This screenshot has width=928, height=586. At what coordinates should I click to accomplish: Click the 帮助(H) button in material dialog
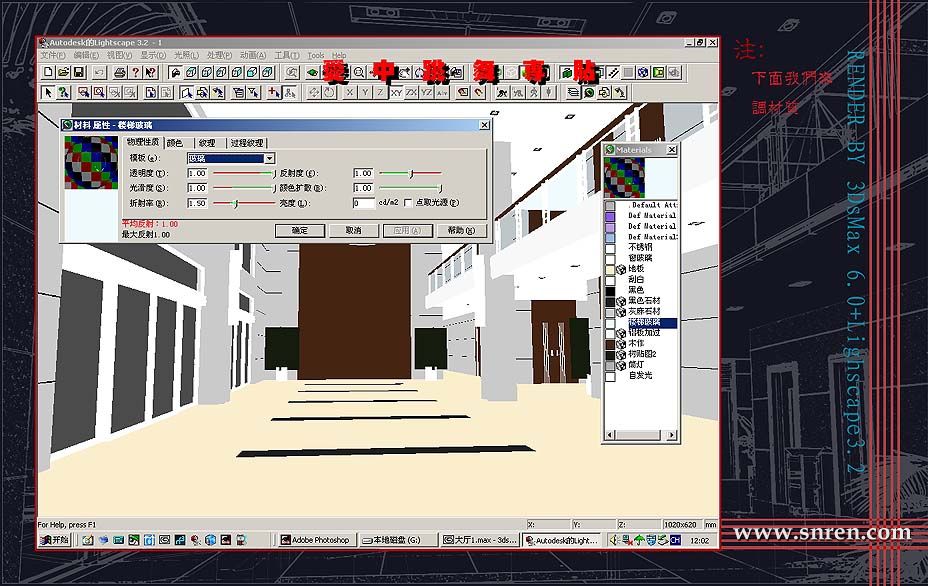pos(462,230)
